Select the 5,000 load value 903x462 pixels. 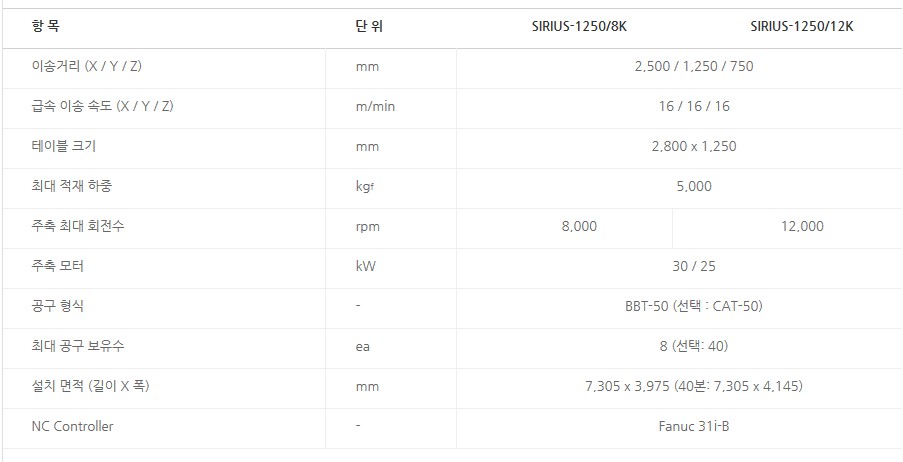[693, 186]
